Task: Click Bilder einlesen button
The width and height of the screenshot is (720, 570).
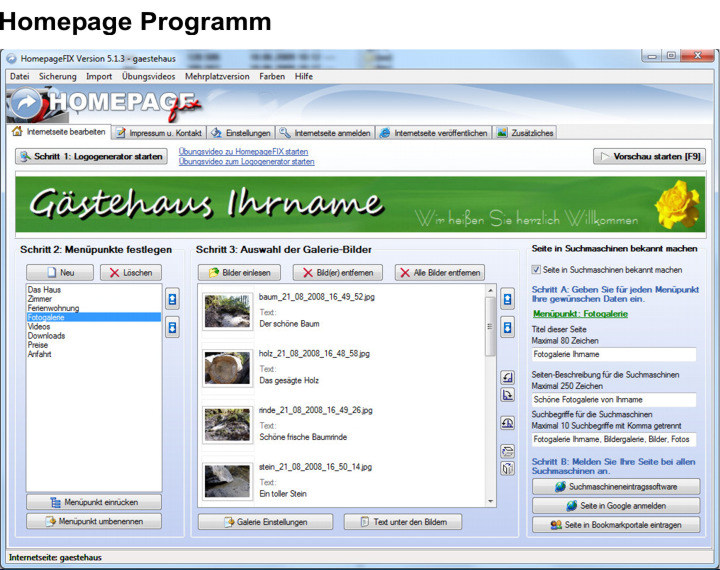Action: [239, 273]
